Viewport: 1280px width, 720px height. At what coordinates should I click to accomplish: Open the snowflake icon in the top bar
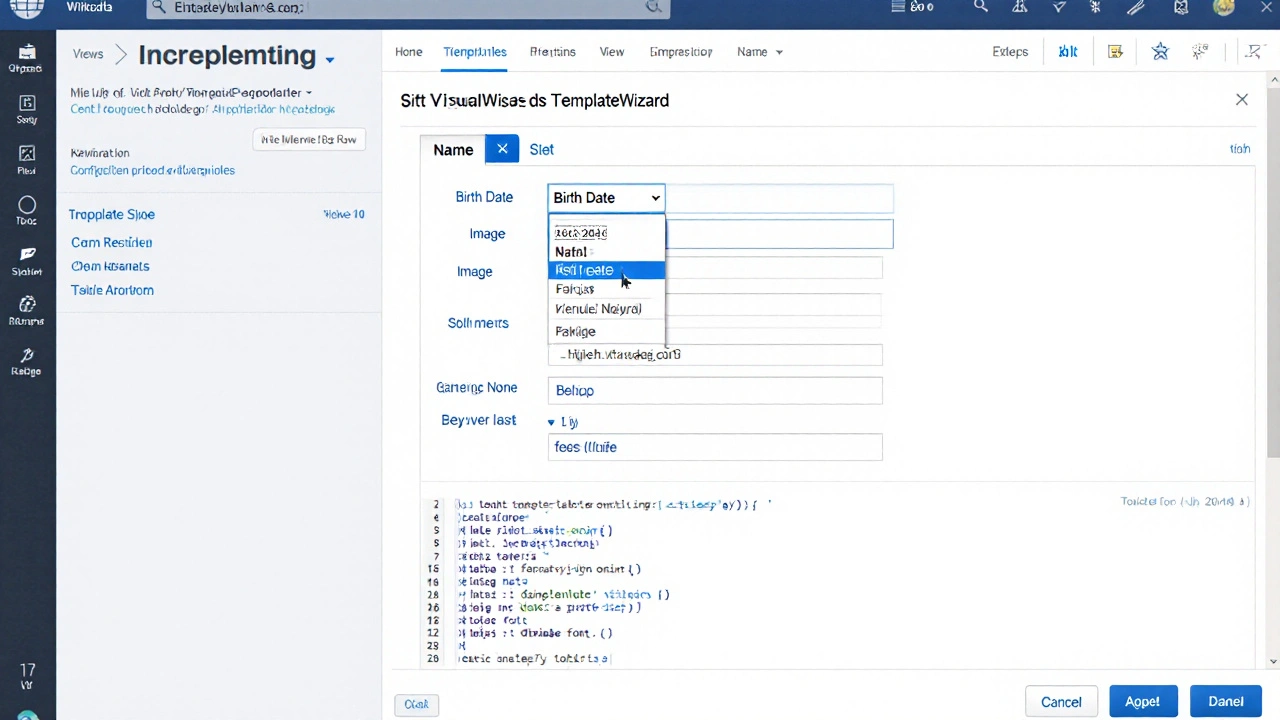click(1095, 7)
